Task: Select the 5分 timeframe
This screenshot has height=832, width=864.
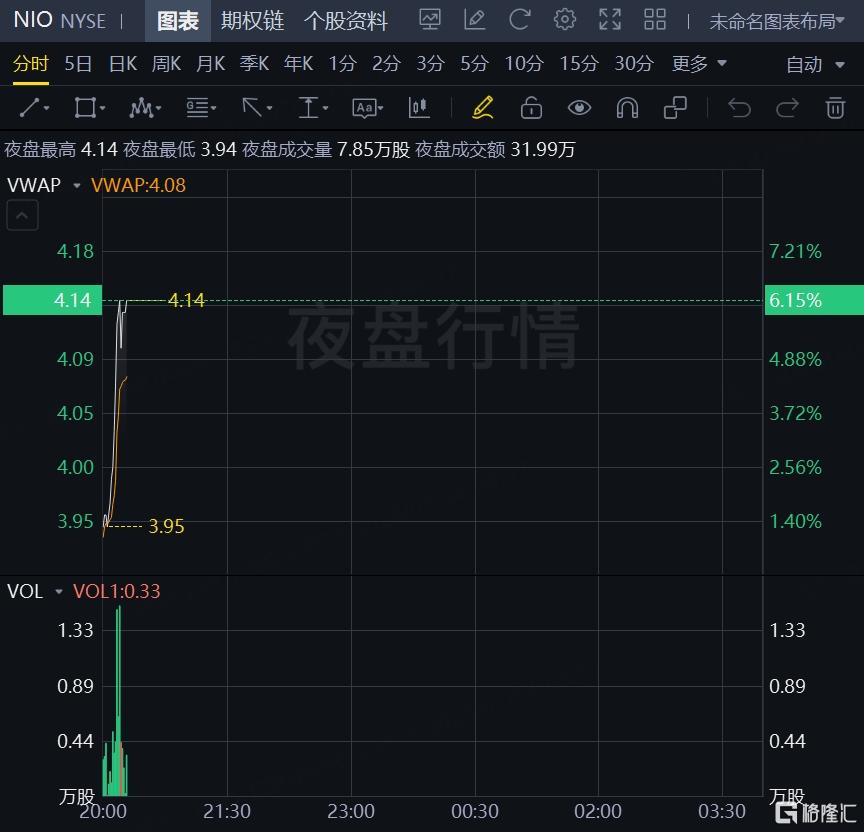Action: tap(474, 63)
